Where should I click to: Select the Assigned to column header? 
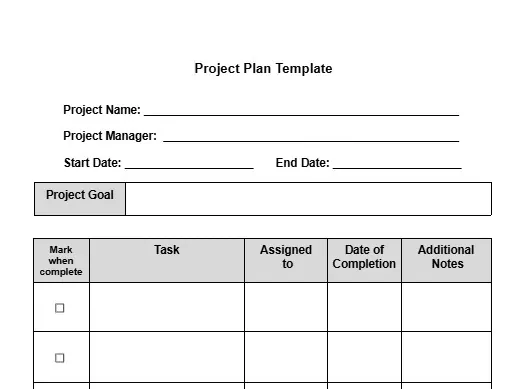pos(286,260)
